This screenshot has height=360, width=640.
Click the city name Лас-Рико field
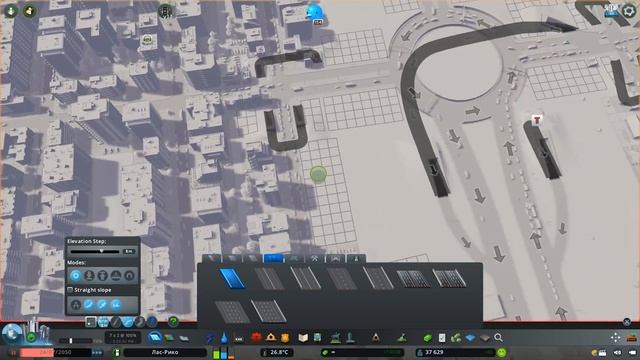click(165, 352)
